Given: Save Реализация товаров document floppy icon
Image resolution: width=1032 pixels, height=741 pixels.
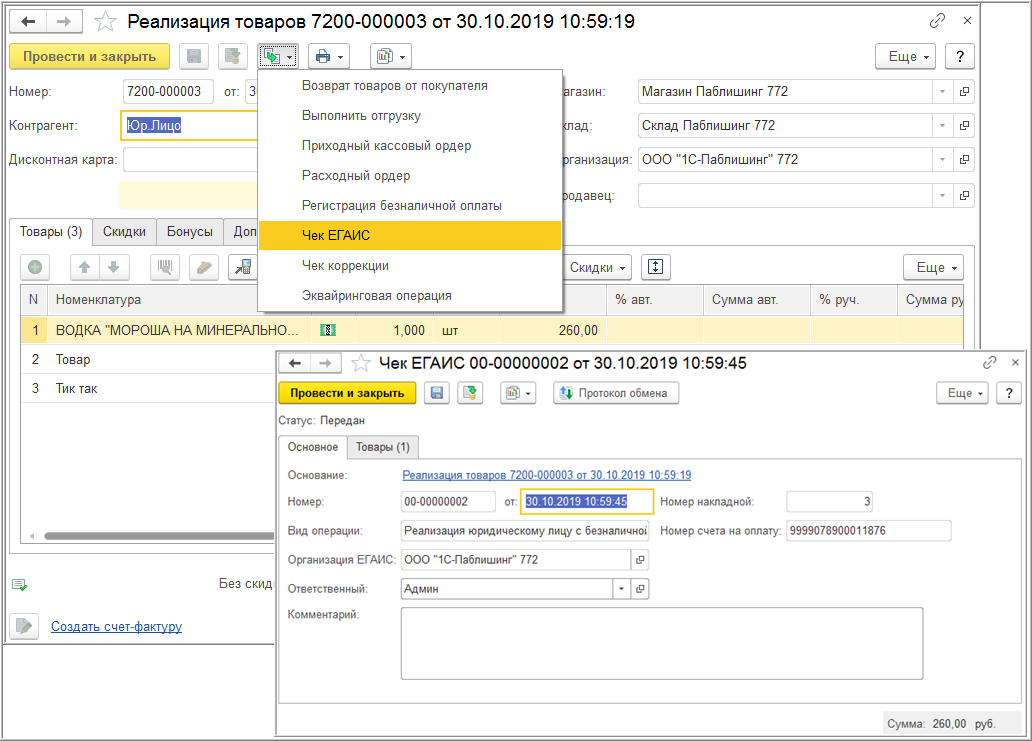Looking at the screenshot, I should point(194,57).
